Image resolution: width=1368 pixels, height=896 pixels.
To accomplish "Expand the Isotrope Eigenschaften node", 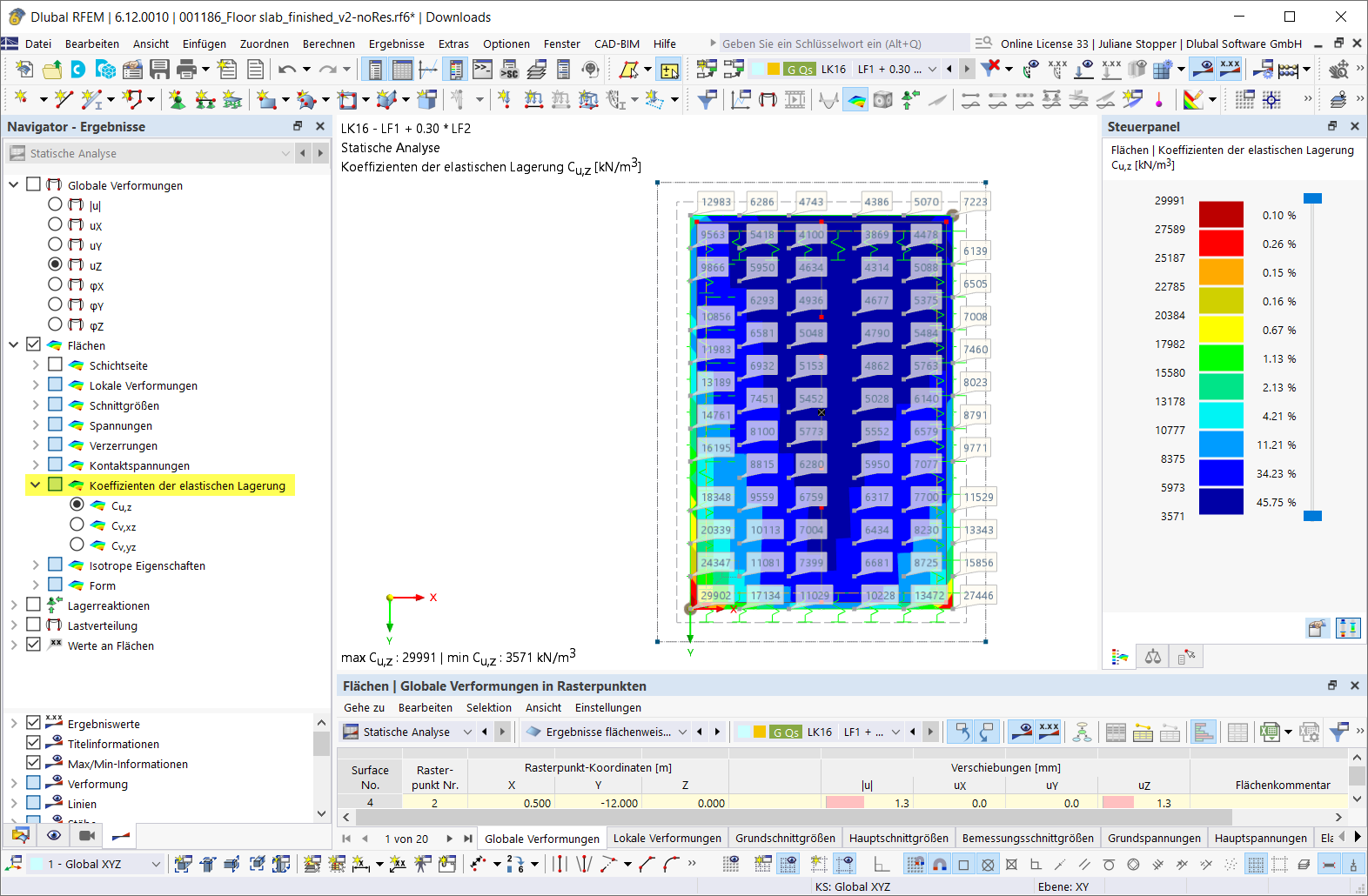I will [x=36, y=565].
